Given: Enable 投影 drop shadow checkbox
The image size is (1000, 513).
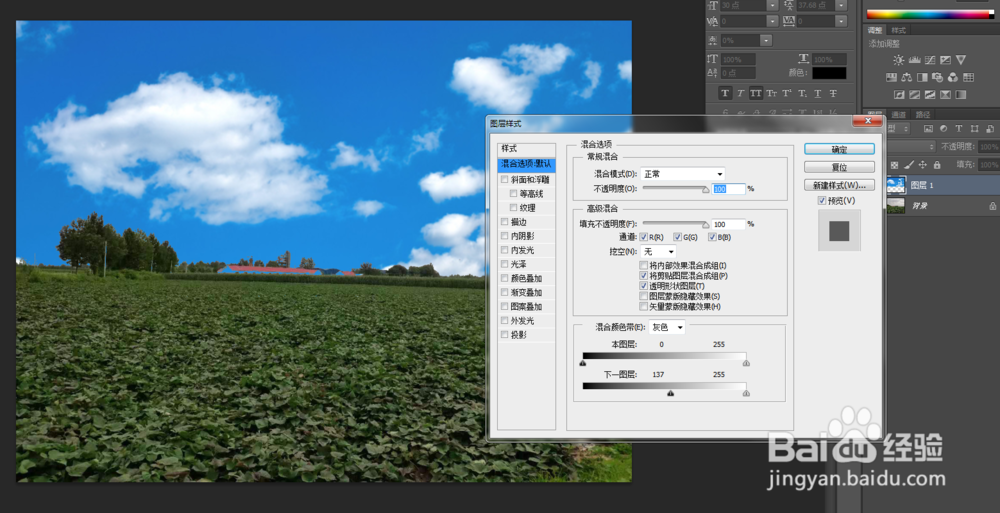Looking at the screenshot, I should (x=504, y=334).
